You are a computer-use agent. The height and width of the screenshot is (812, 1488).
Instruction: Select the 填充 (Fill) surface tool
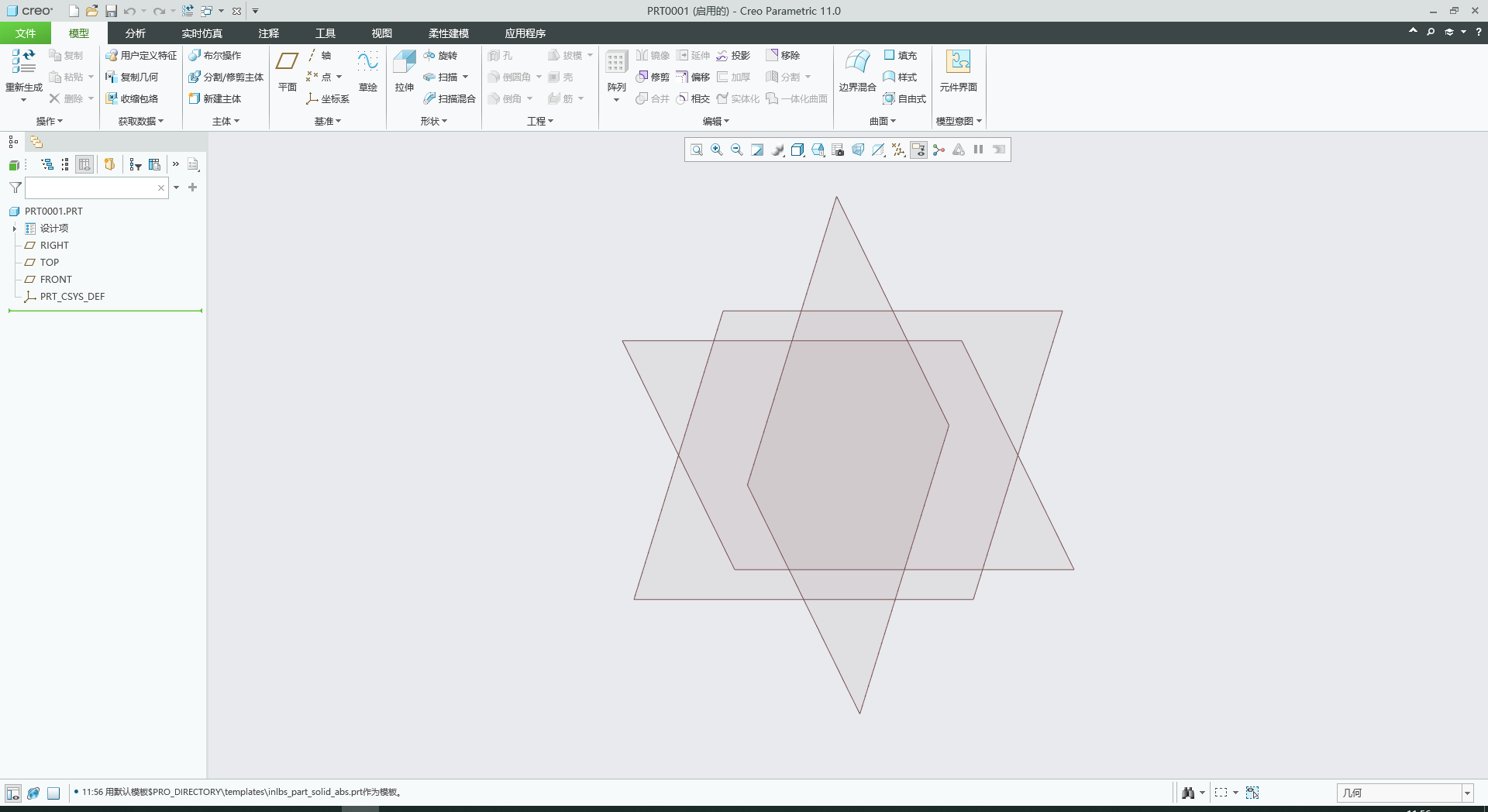pyautogui.click(x=900, y=55)
